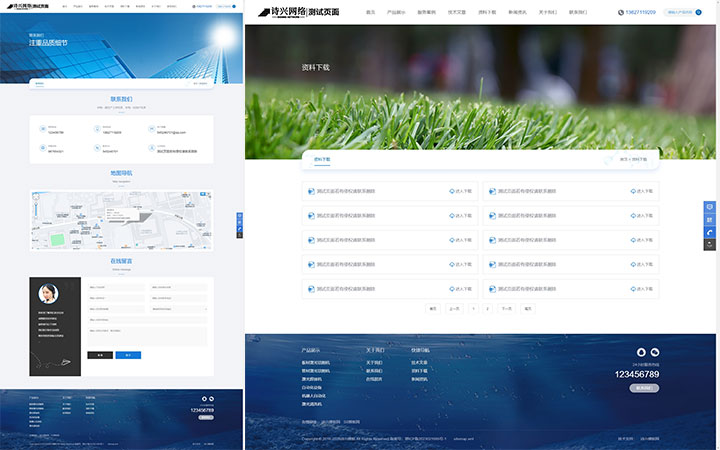The image size is (720, 450).
Task: Click the customer service avatar in message form
Action: (x=48, y=293)
